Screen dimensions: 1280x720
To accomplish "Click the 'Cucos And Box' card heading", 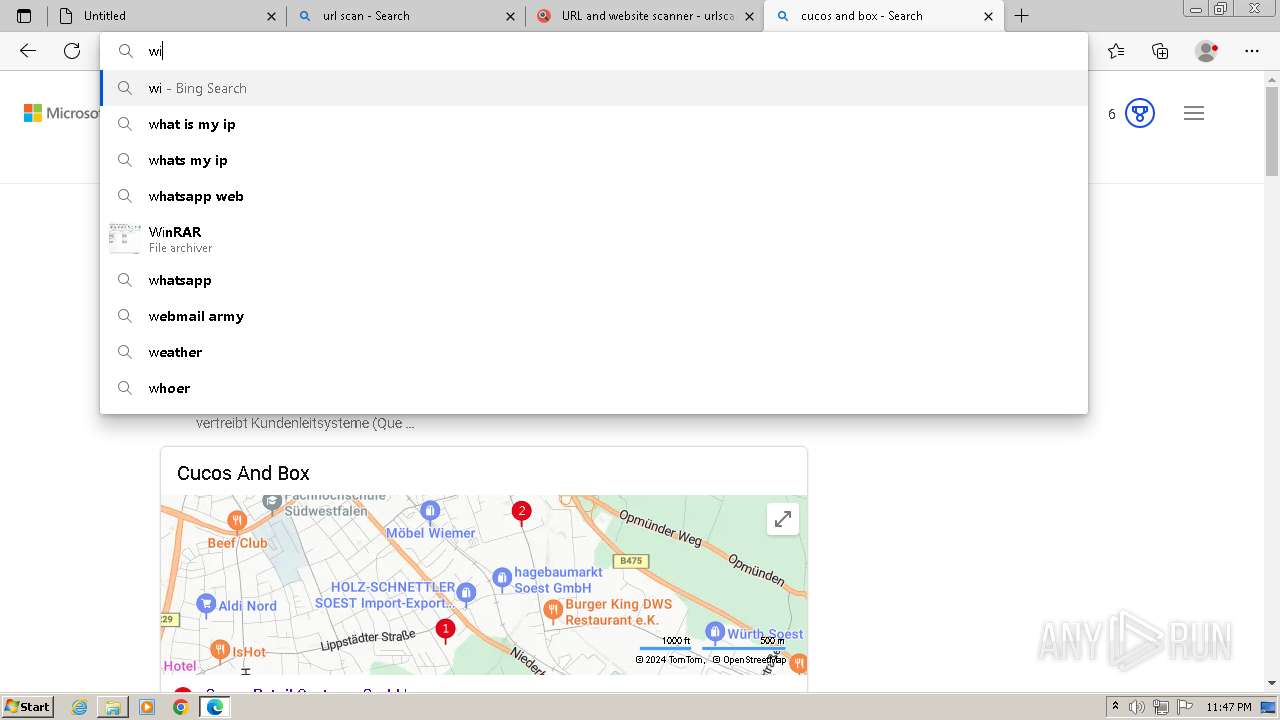I will tap(243, 473).
